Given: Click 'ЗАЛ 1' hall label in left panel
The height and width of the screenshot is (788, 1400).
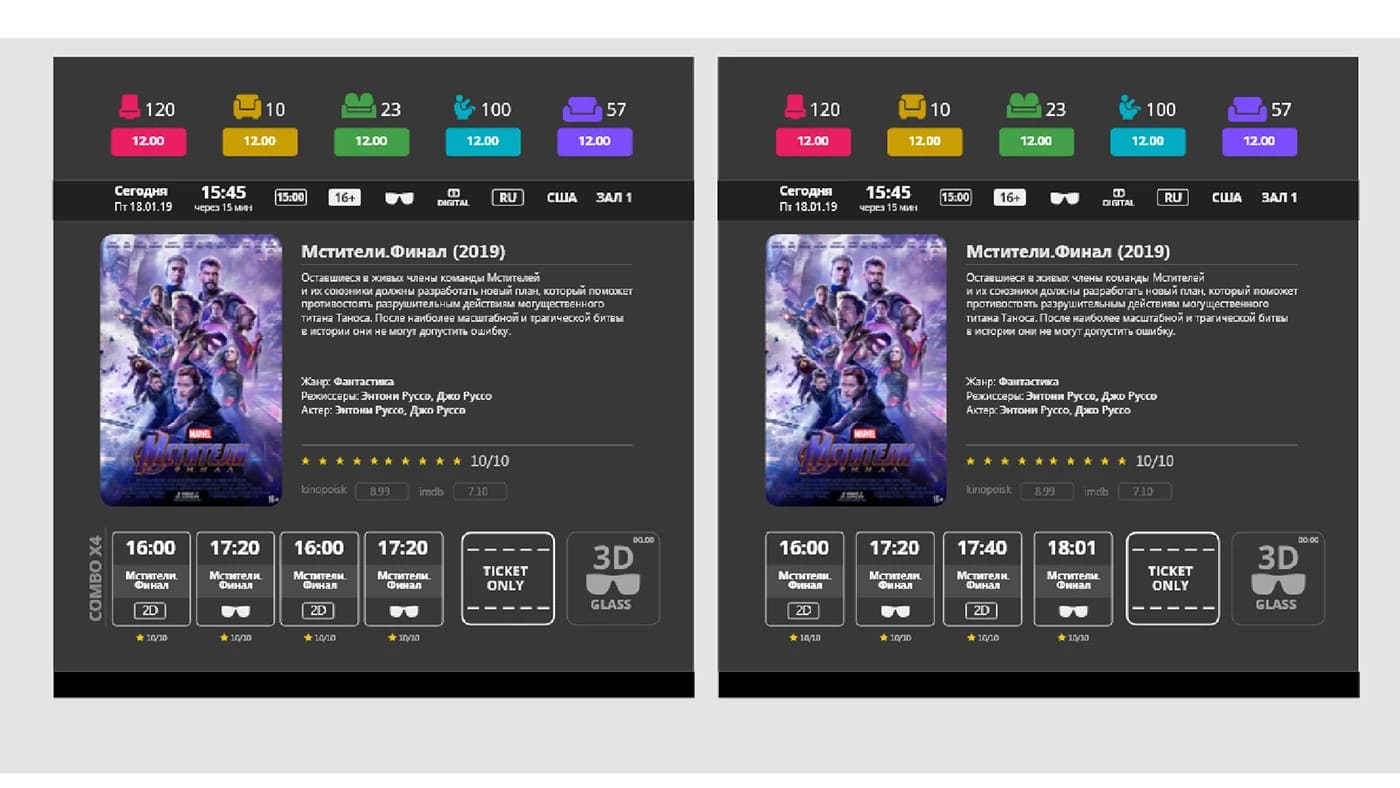Looking at the screenshot, I should pos(614,198).
